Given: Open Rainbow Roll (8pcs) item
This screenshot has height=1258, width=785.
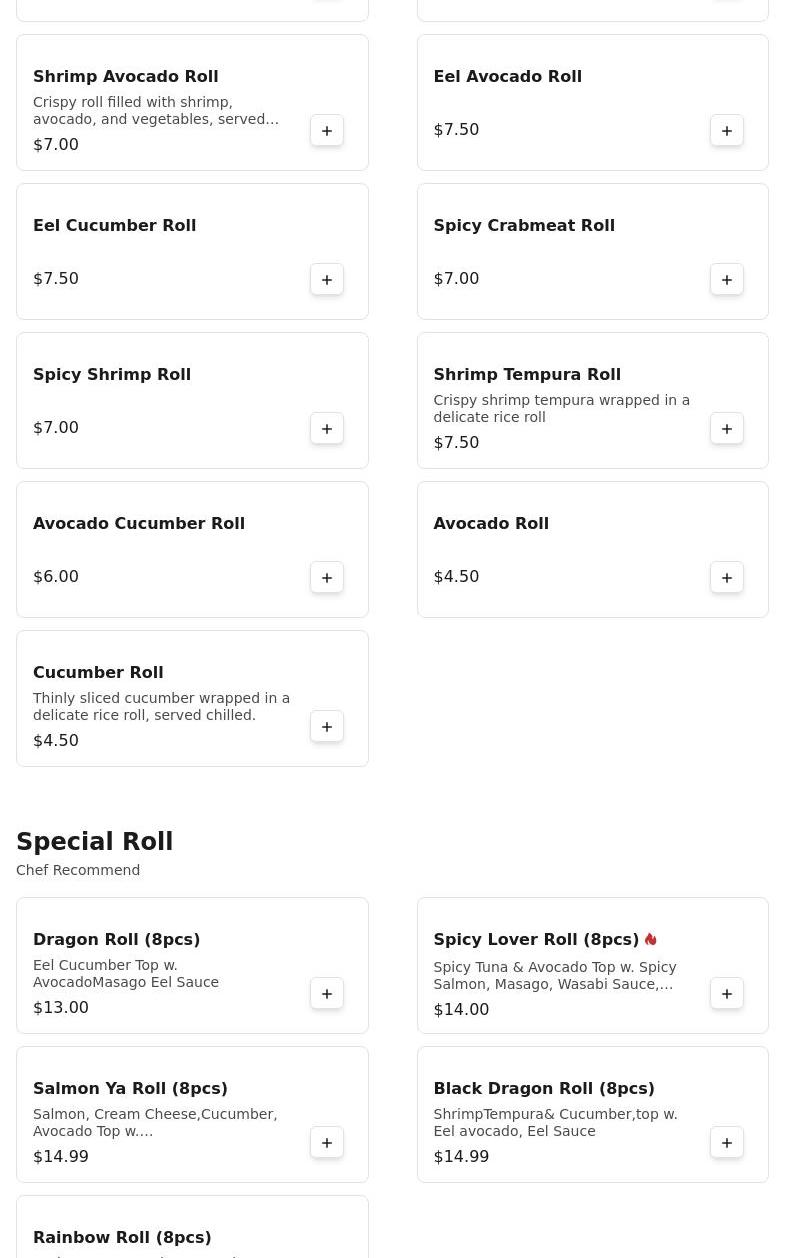Looking at the screenshot, I should click(122, 1238).
